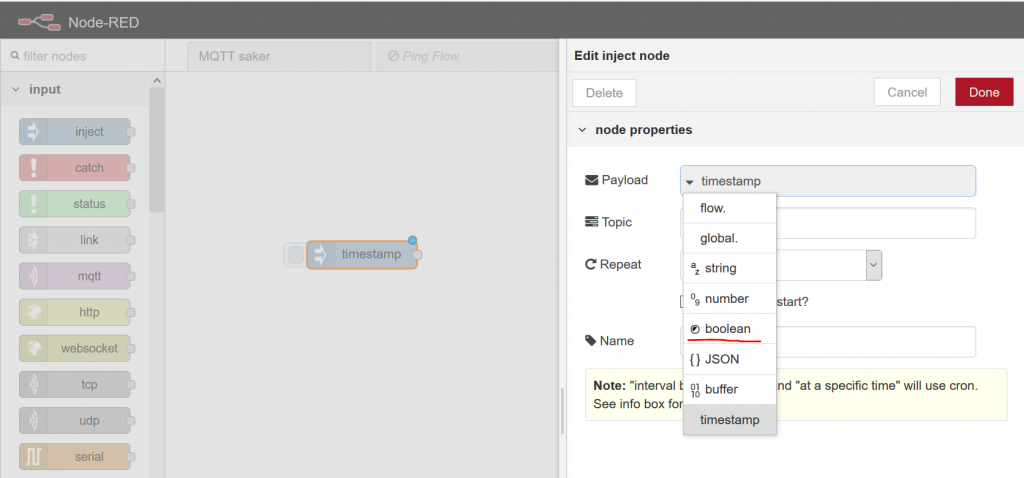Select the link node in the palette

click(x=75, y=240)
